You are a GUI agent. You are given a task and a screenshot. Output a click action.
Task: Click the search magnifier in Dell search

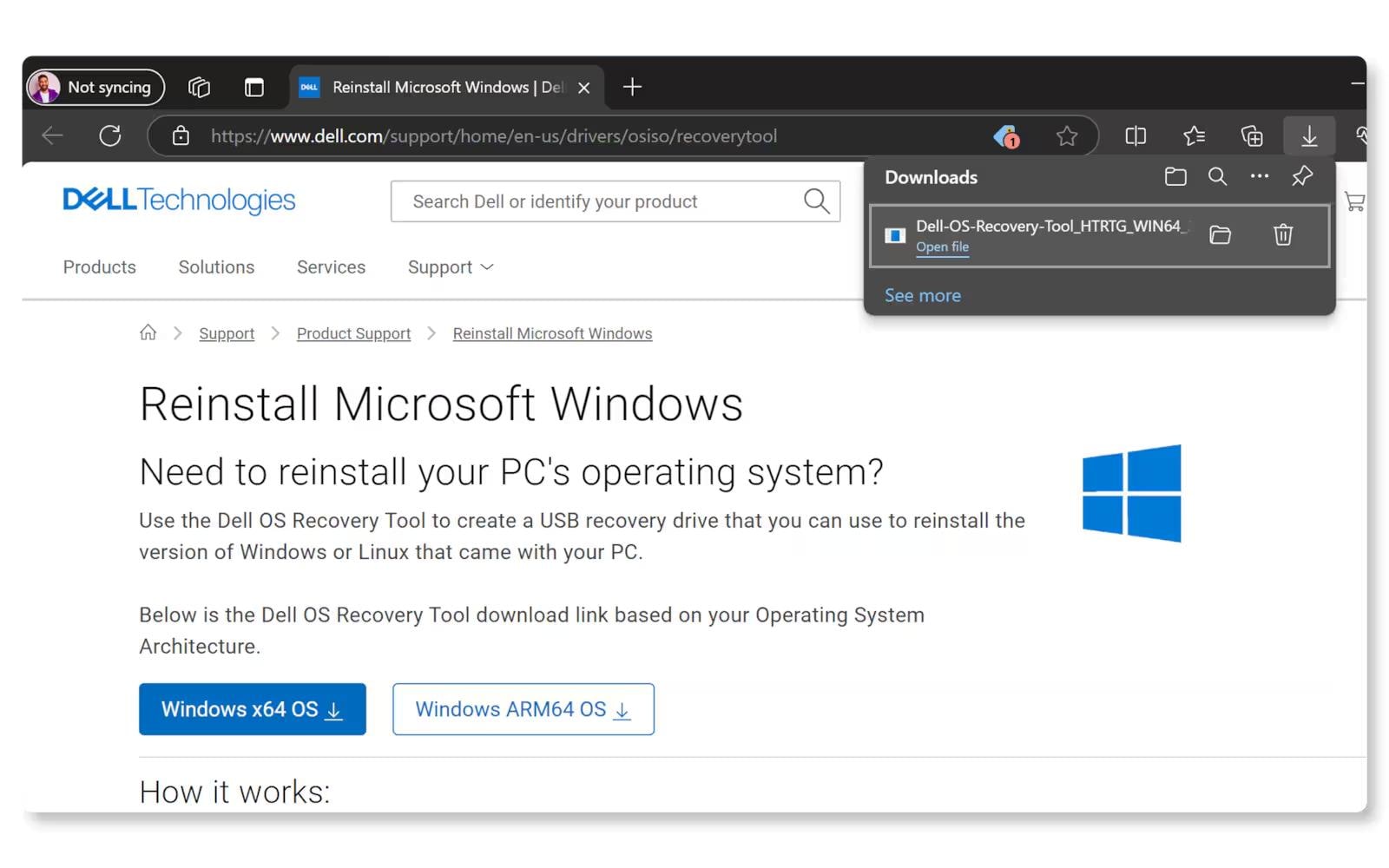pyautogui.click(x=816, y=201)
